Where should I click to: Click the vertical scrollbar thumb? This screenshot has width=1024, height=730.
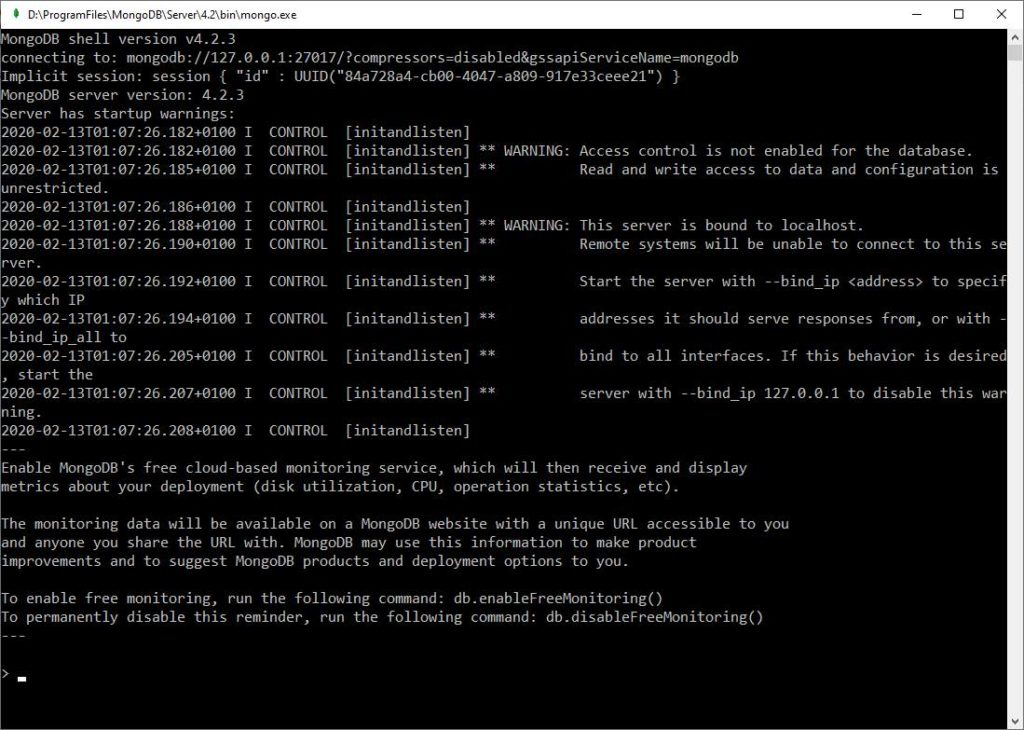(1015, 52)
